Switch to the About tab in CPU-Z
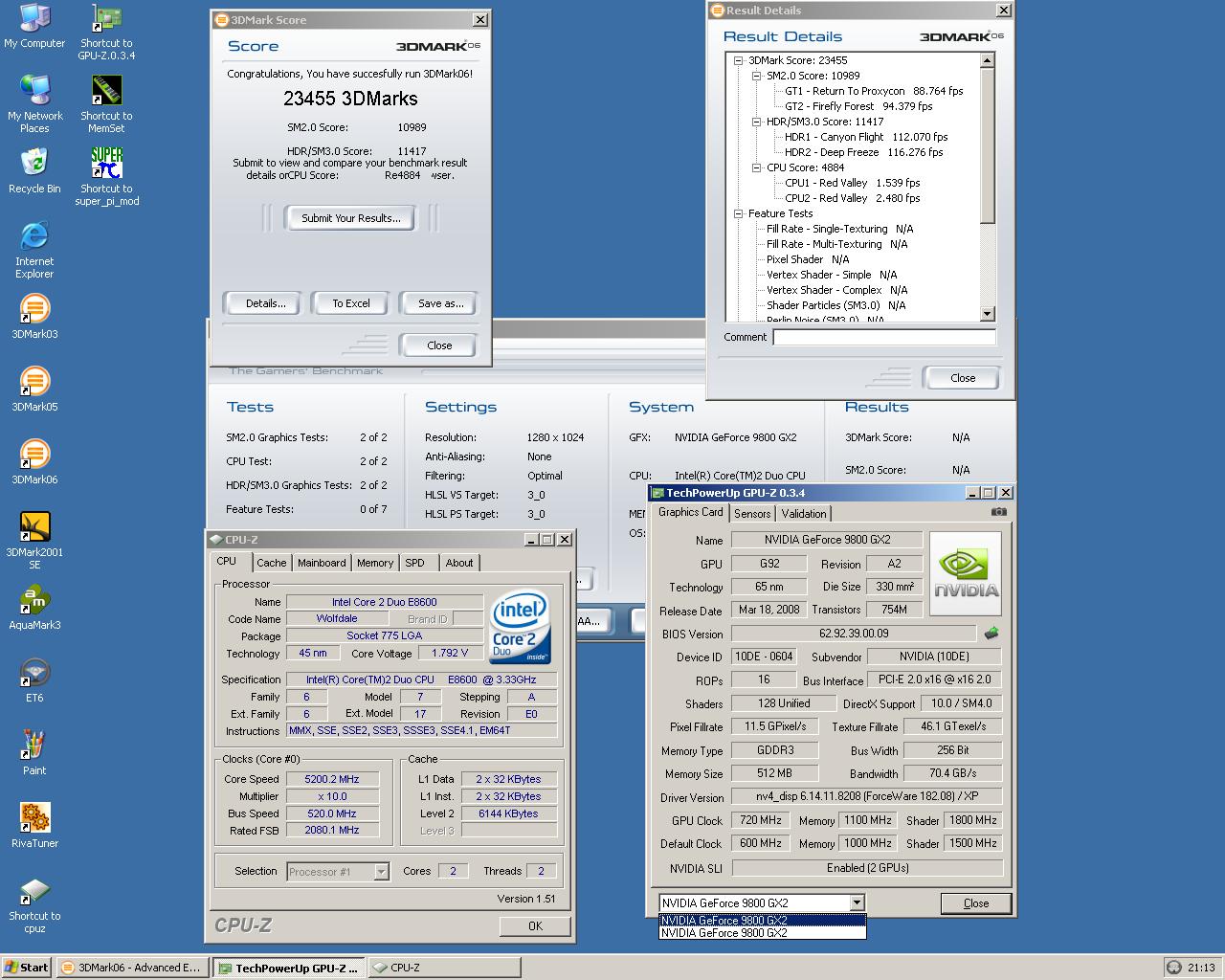 point(459,563)
